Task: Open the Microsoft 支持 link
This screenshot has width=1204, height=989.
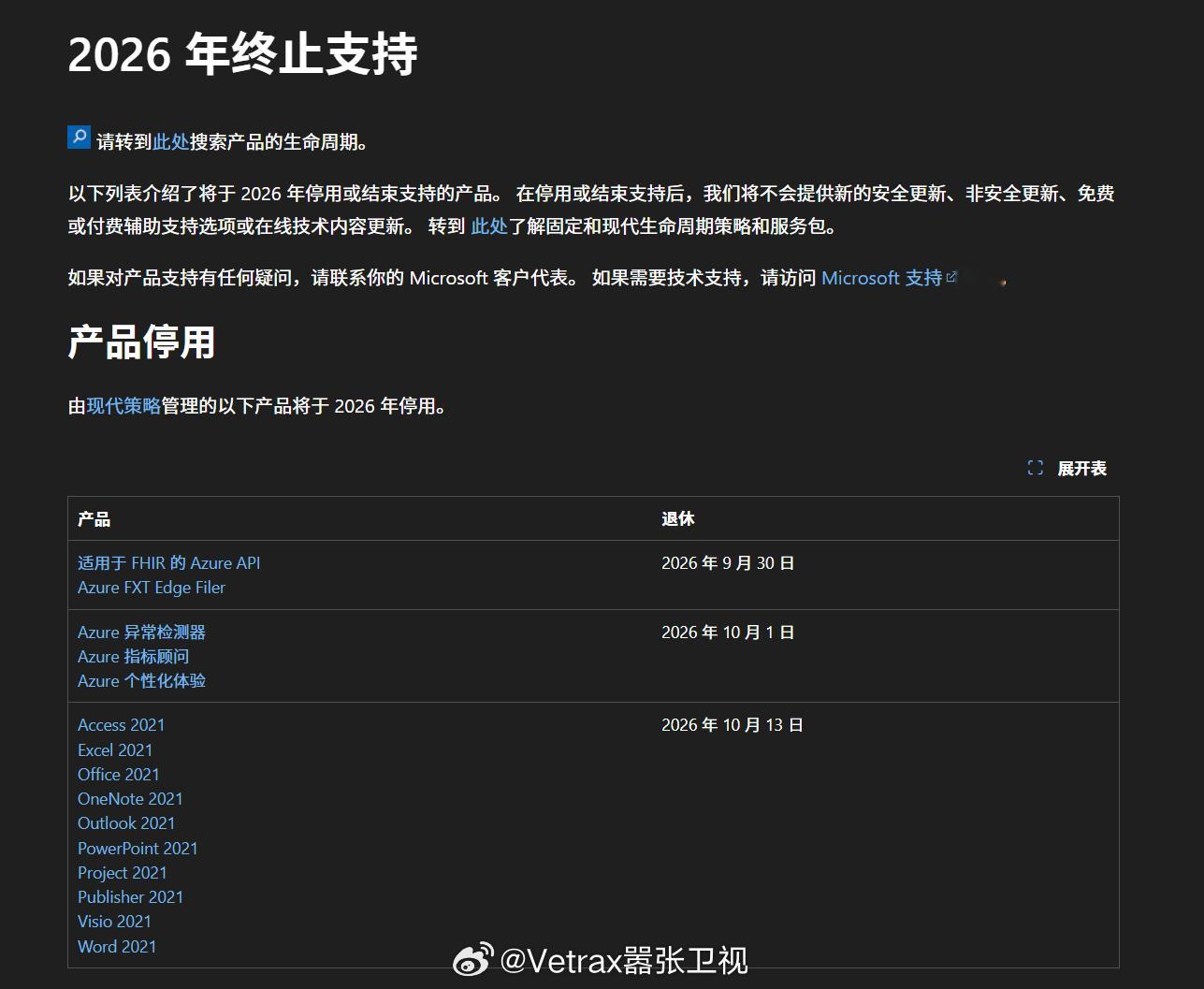Action: pos(881,278)
